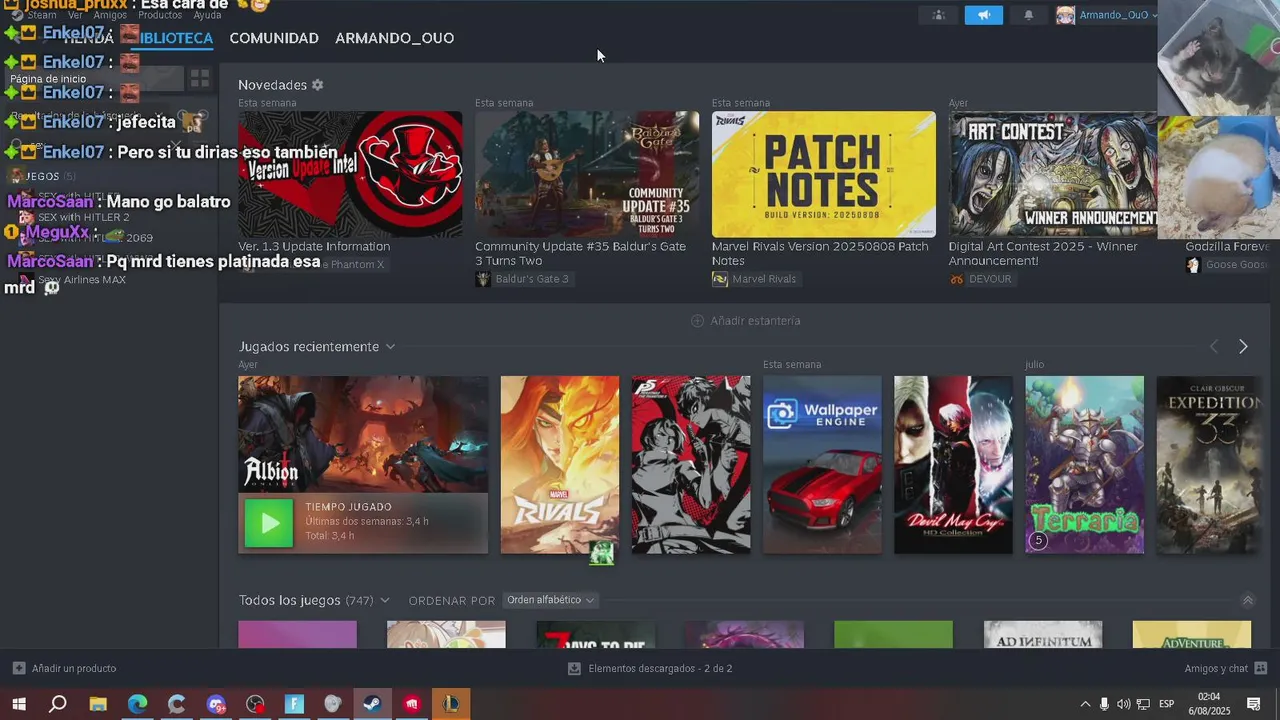Go to previous recent games page arrow

click(1214, 346)
